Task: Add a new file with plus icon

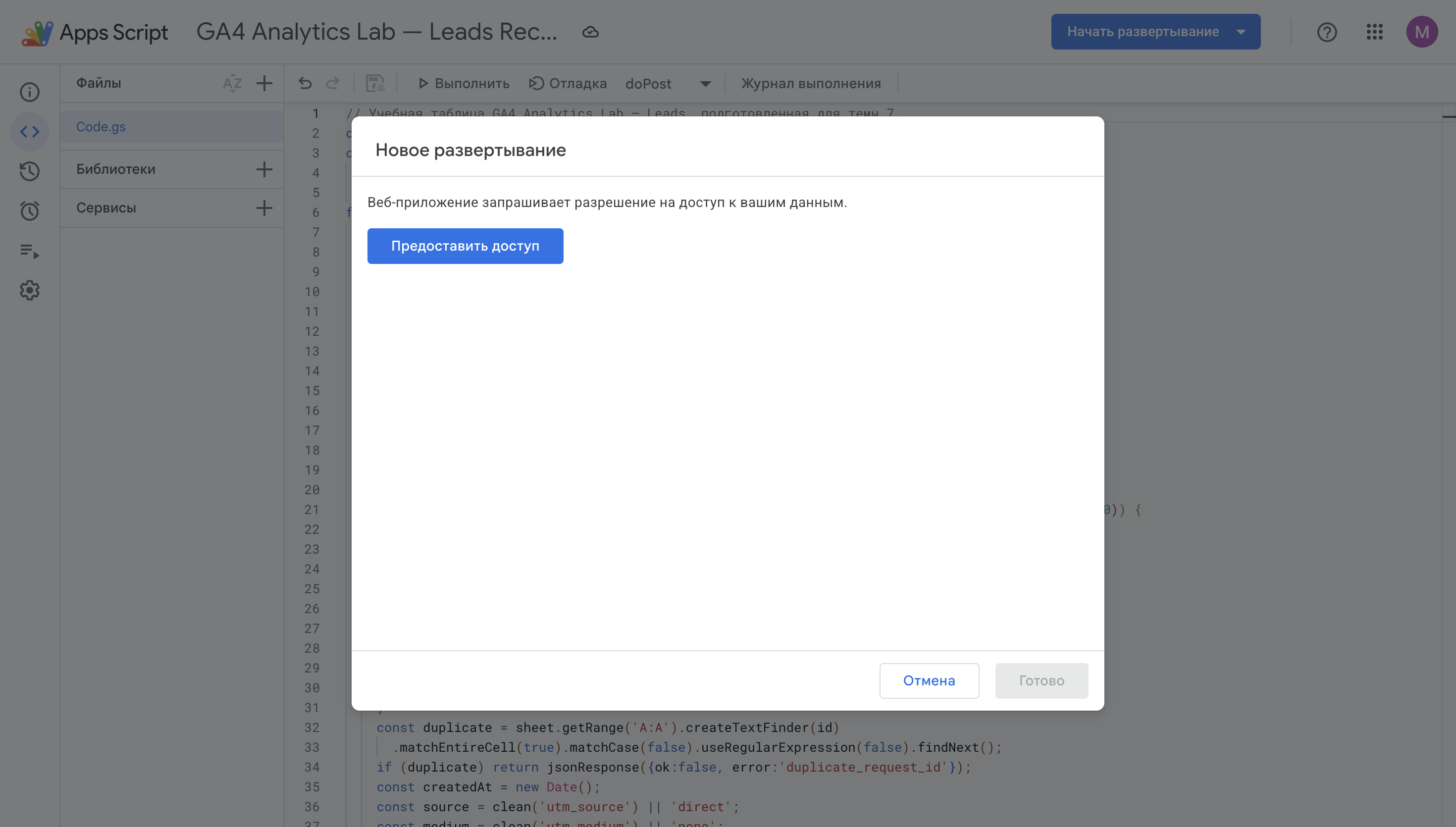Action: pyautogui.click(x=264, y=84)
